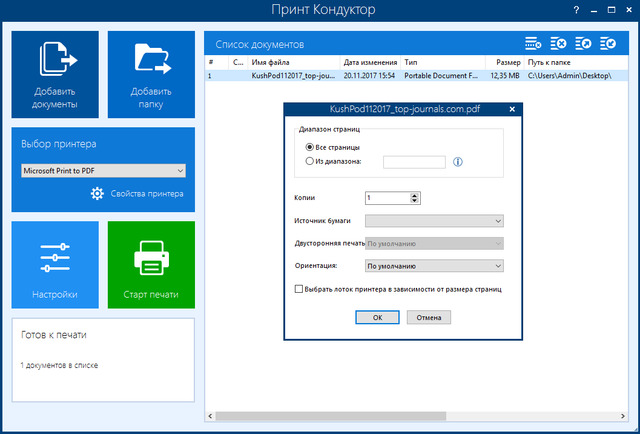The image size is (640, 434).
Task: Click the clear document list icon
Action: (x=558, y=44)
